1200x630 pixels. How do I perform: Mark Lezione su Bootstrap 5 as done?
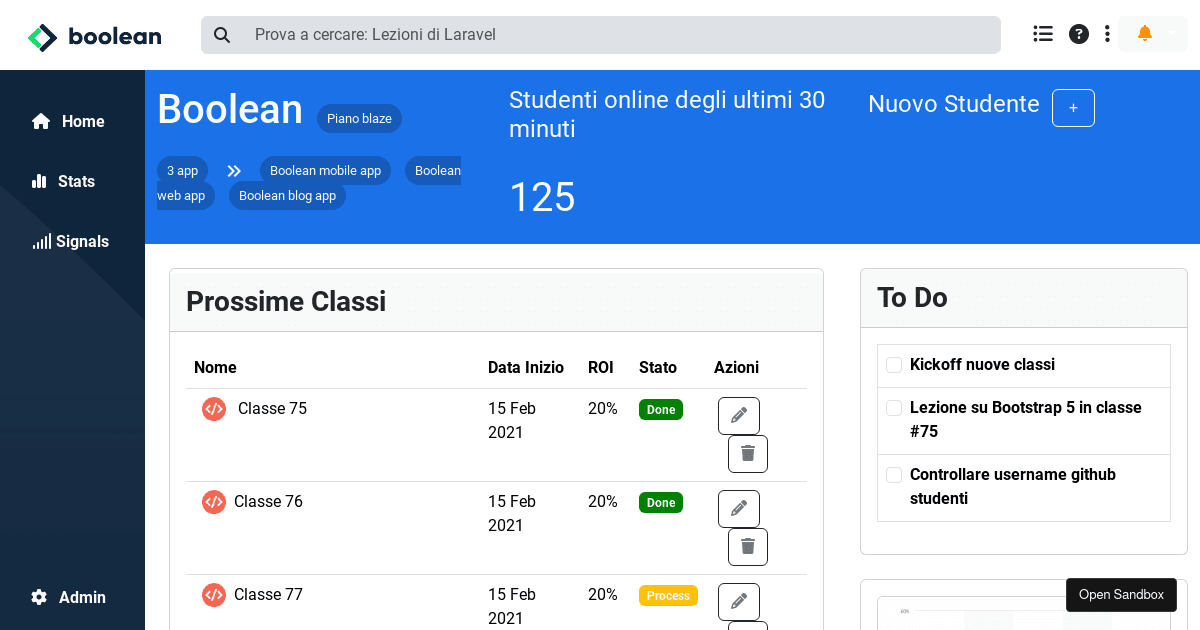893,407
